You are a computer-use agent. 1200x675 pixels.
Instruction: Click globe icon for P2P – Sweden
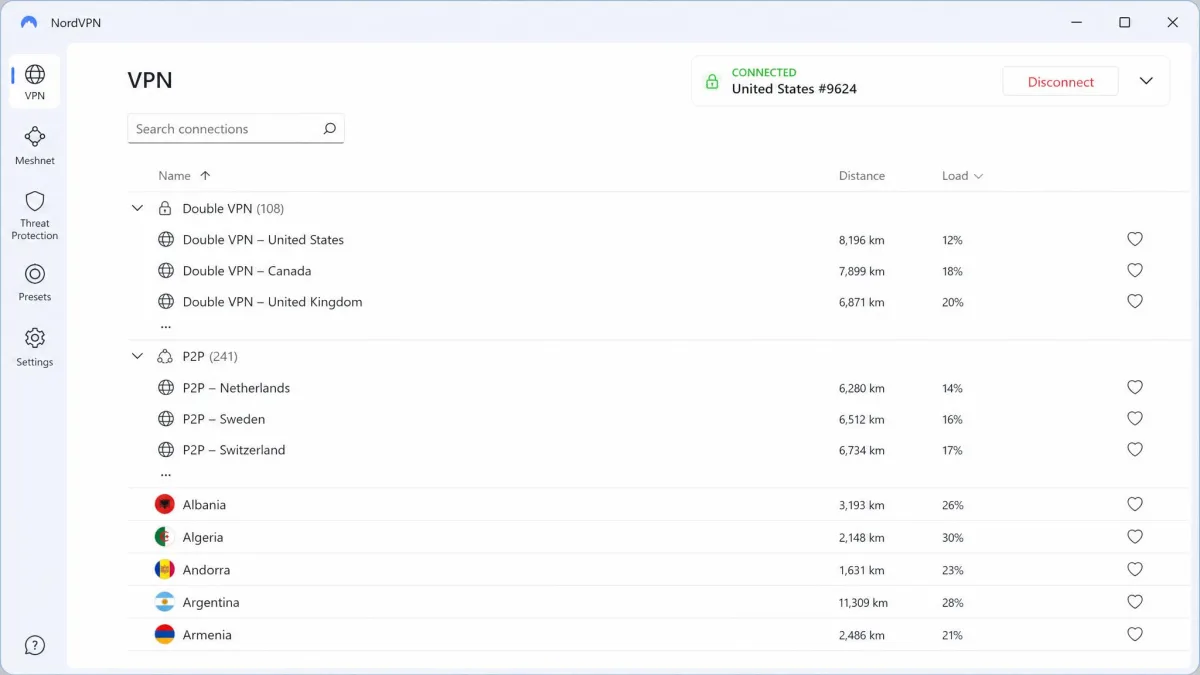166,418
